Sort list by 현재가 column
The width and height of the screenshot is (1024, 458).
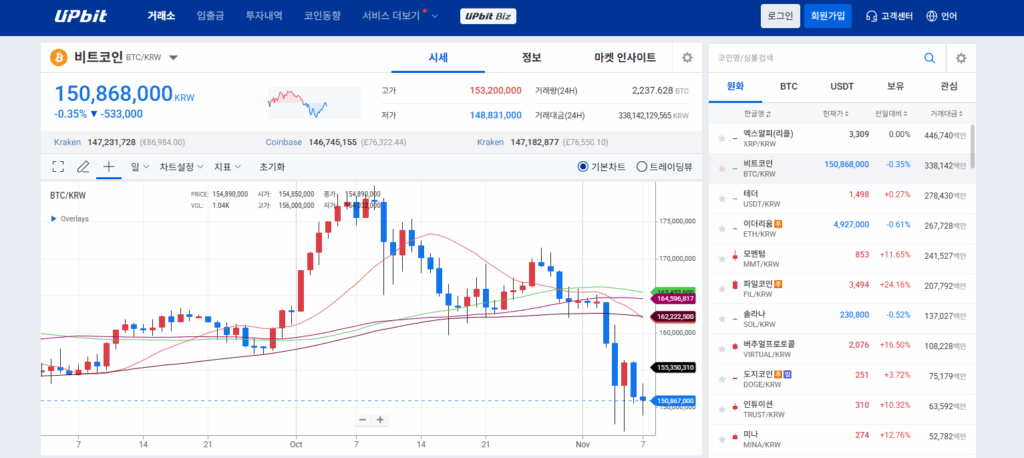pos(835,114)
